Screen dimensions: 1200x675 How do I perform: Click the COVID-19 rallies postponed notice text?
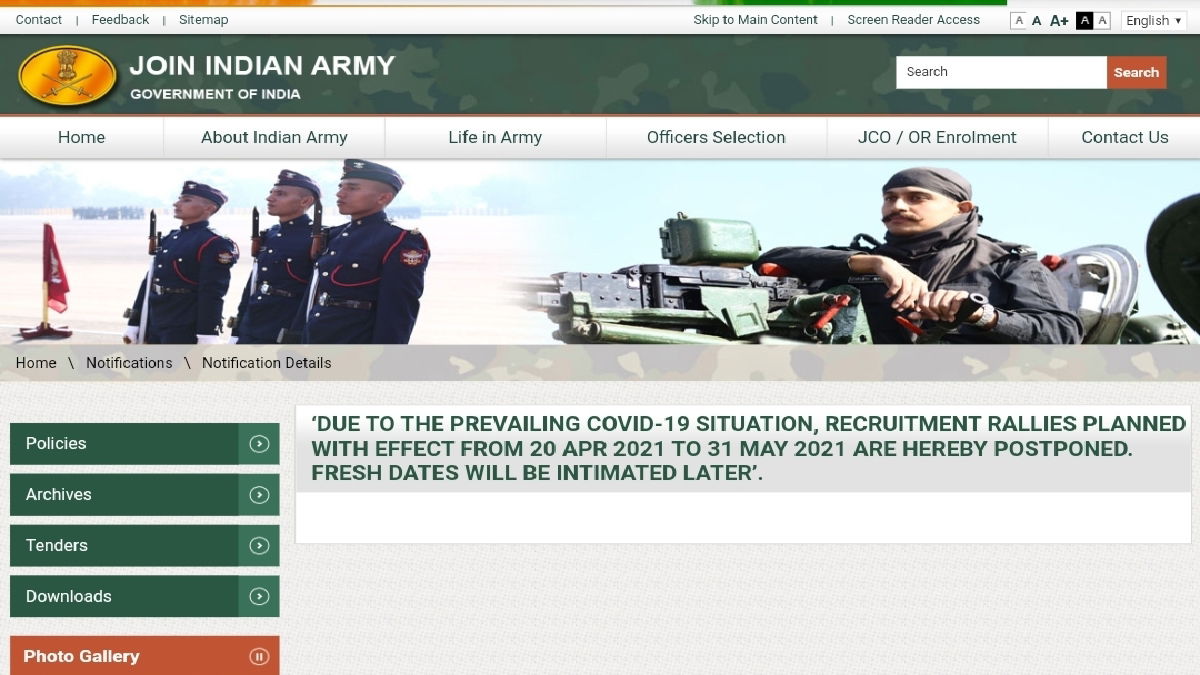(748, 448)
